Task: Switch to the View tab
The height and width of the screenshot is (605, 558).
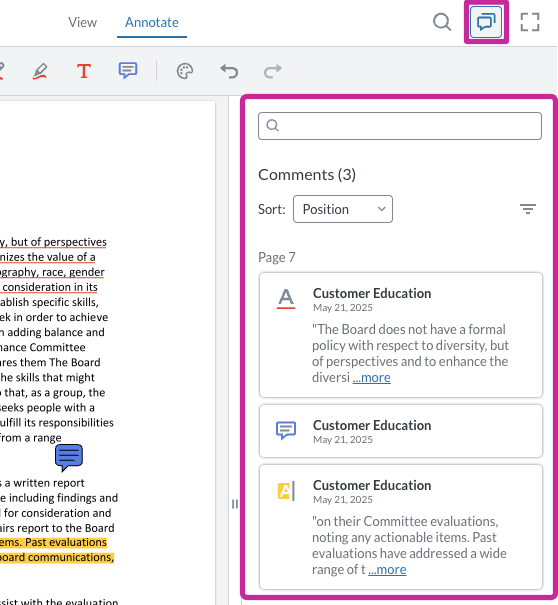Action: point(83,22)
